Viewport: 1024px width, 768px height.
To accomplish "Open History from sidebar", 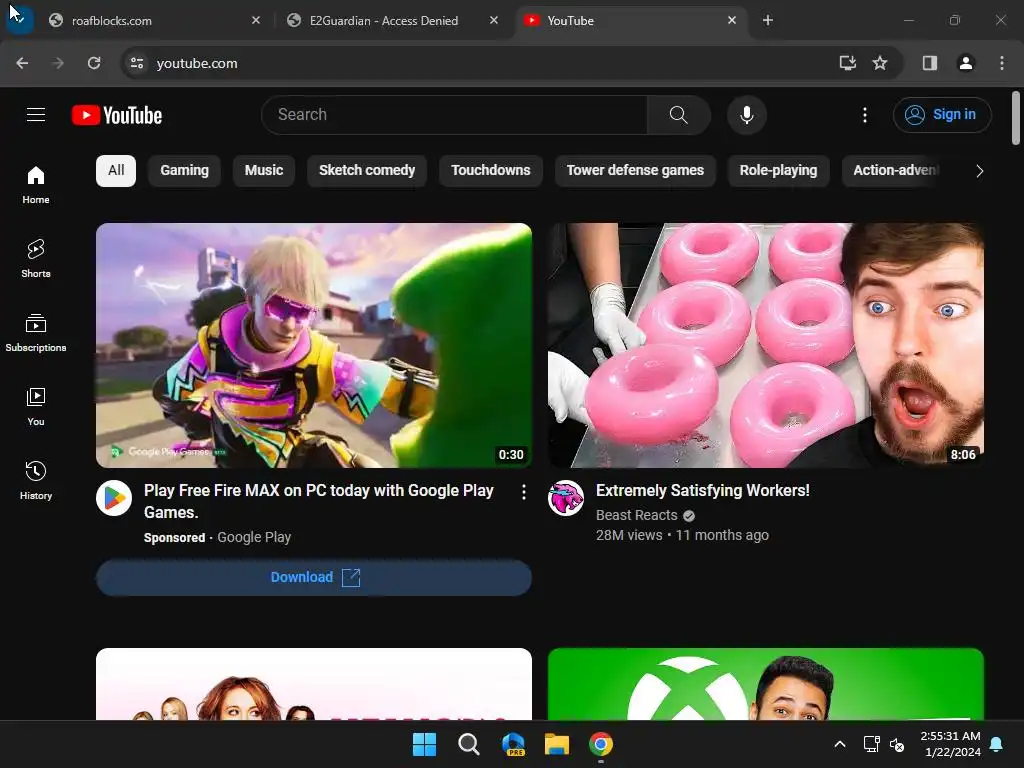I will click(x=36, y=480).
